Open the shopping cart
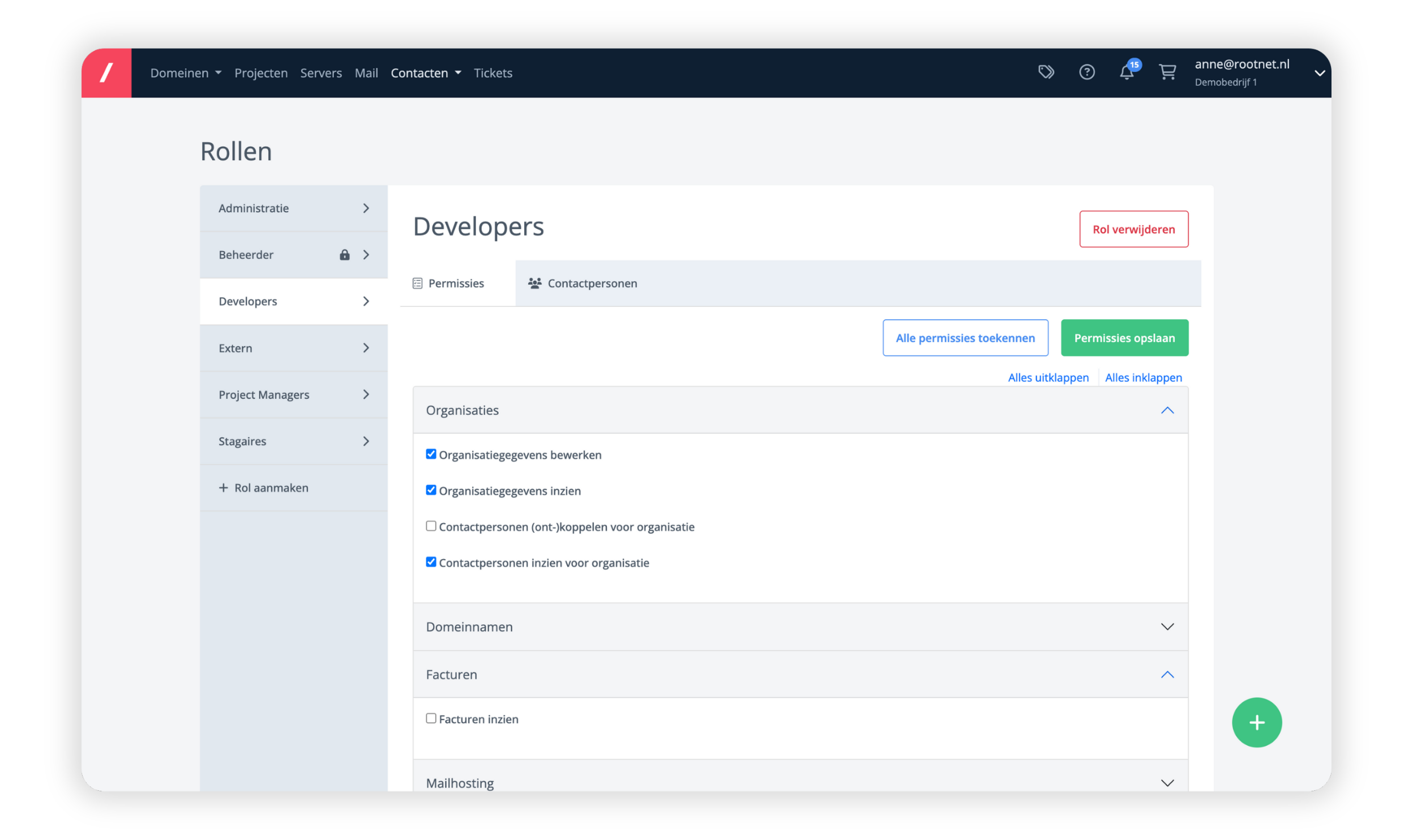Viewport: 1413px width, 840px height. (1167, 72)
